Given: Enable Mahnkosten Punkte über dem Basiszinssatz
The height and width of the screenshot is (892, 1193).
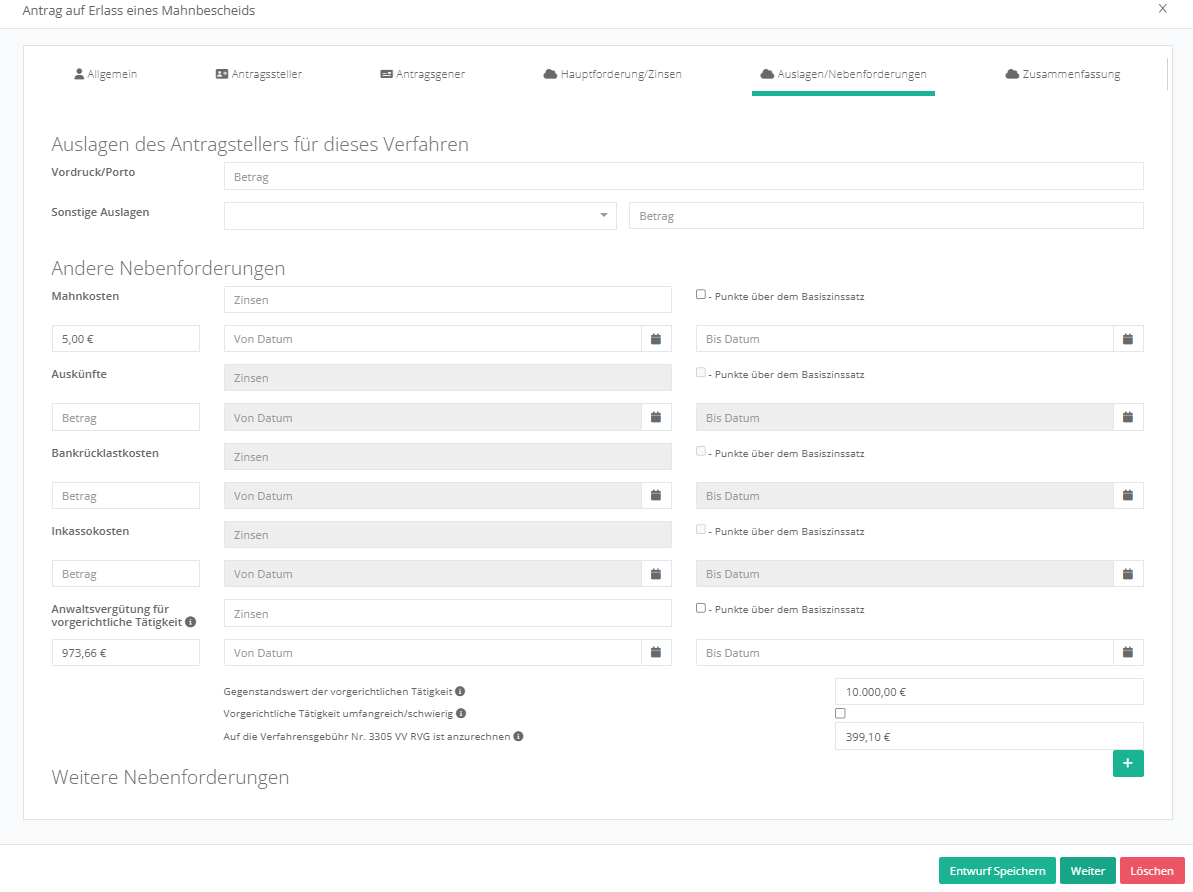Looking at the screenshot, I should point(701,295).
